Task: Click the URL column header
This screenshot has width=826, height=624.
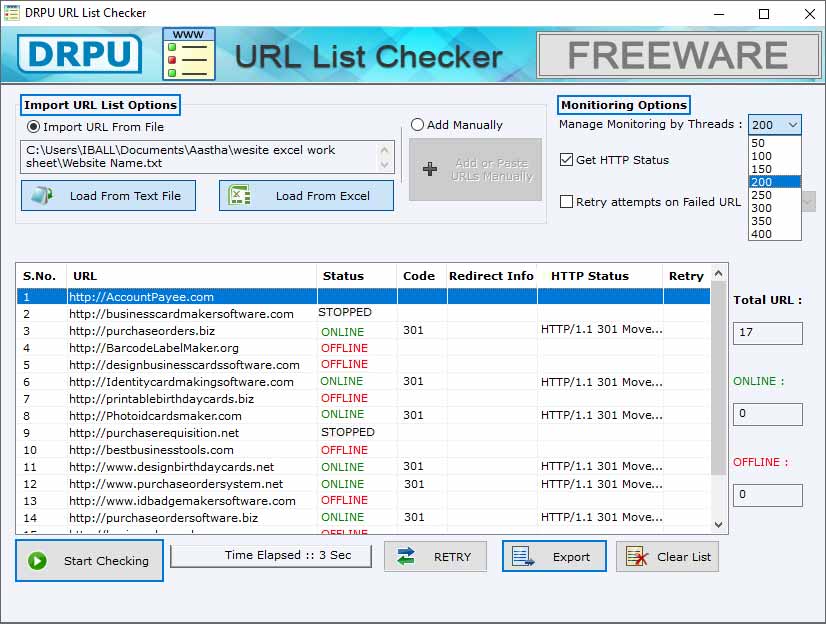Action: point(191,276)
